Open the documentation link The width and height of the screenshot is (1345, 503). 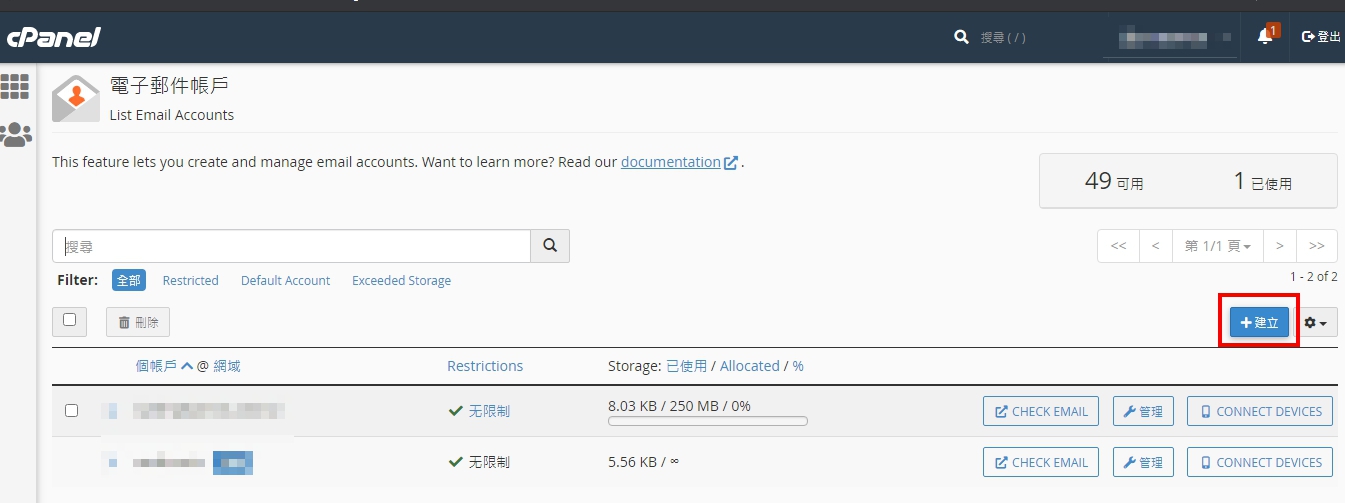pos(670,162)
